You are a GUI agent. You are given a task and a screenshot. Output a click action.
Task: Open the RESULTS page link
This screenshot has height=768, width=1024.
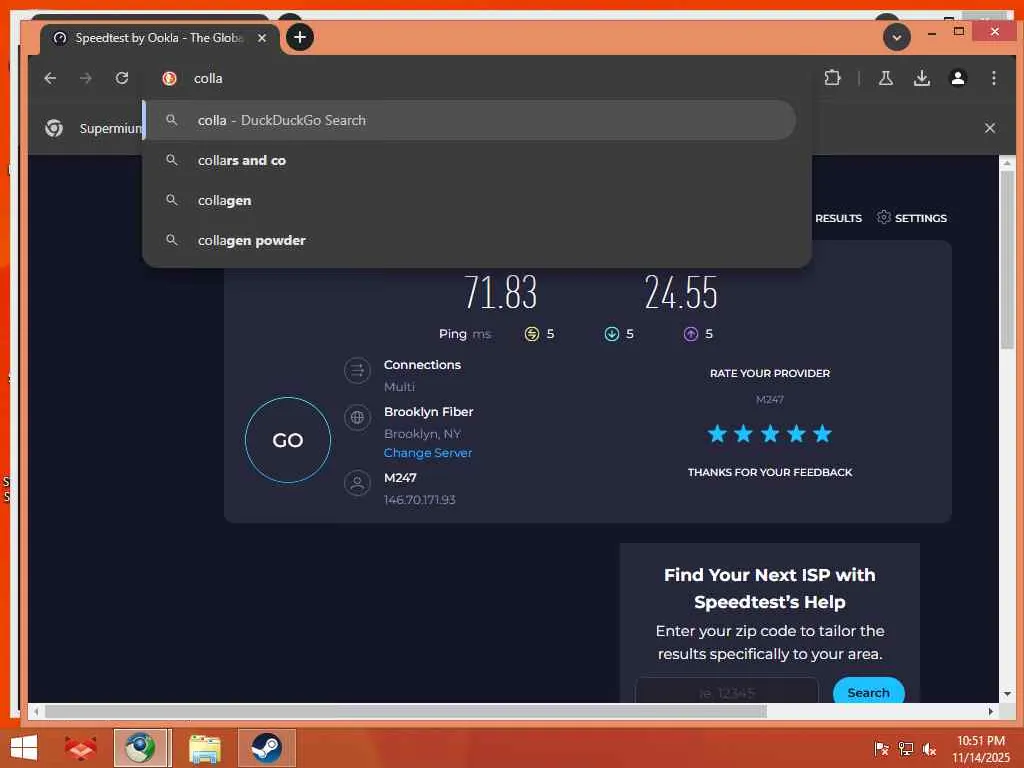pos(838,218)
